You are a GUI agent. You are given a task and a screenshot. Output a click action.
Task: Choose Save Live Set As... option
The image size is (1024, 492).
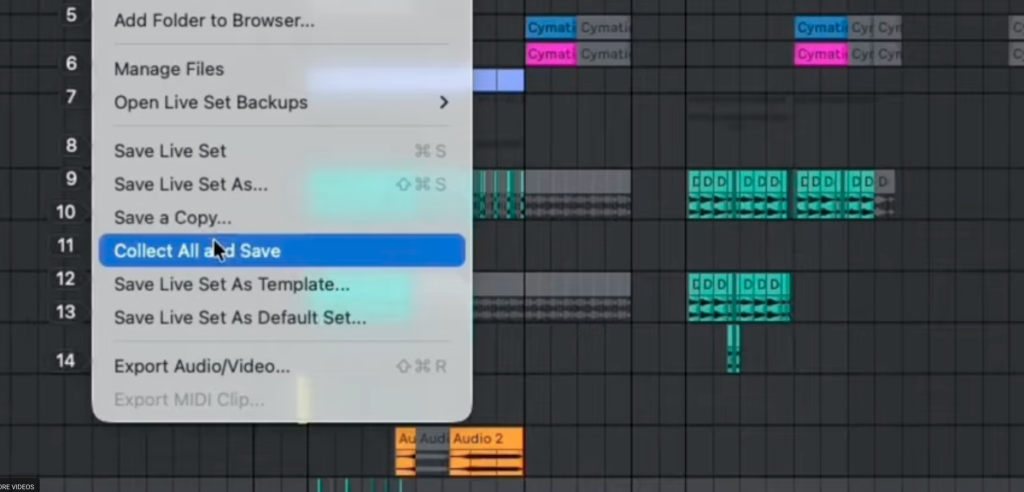click(191, 184)
